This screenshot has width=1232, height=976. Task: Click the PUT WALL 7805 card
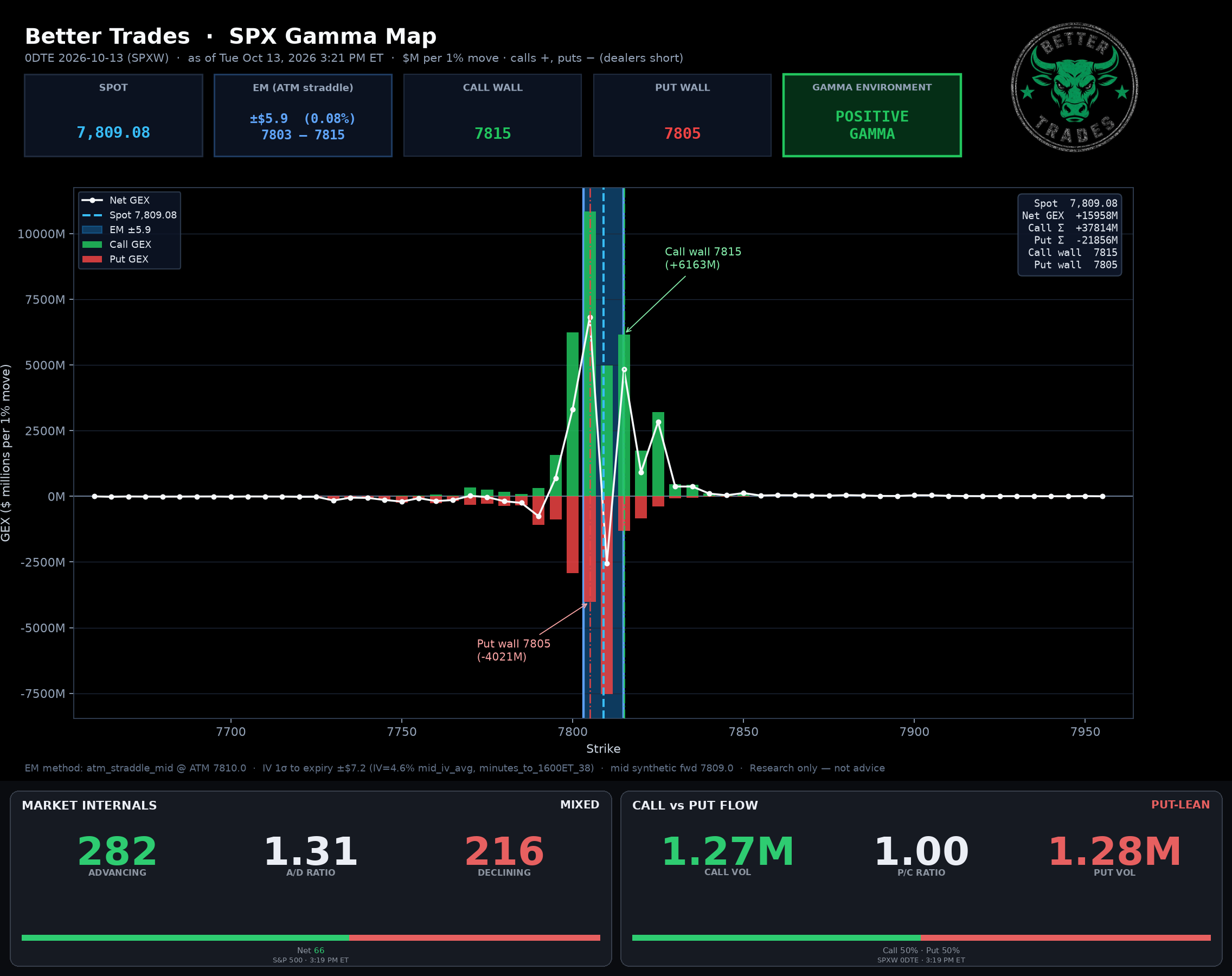click(682, 115)
